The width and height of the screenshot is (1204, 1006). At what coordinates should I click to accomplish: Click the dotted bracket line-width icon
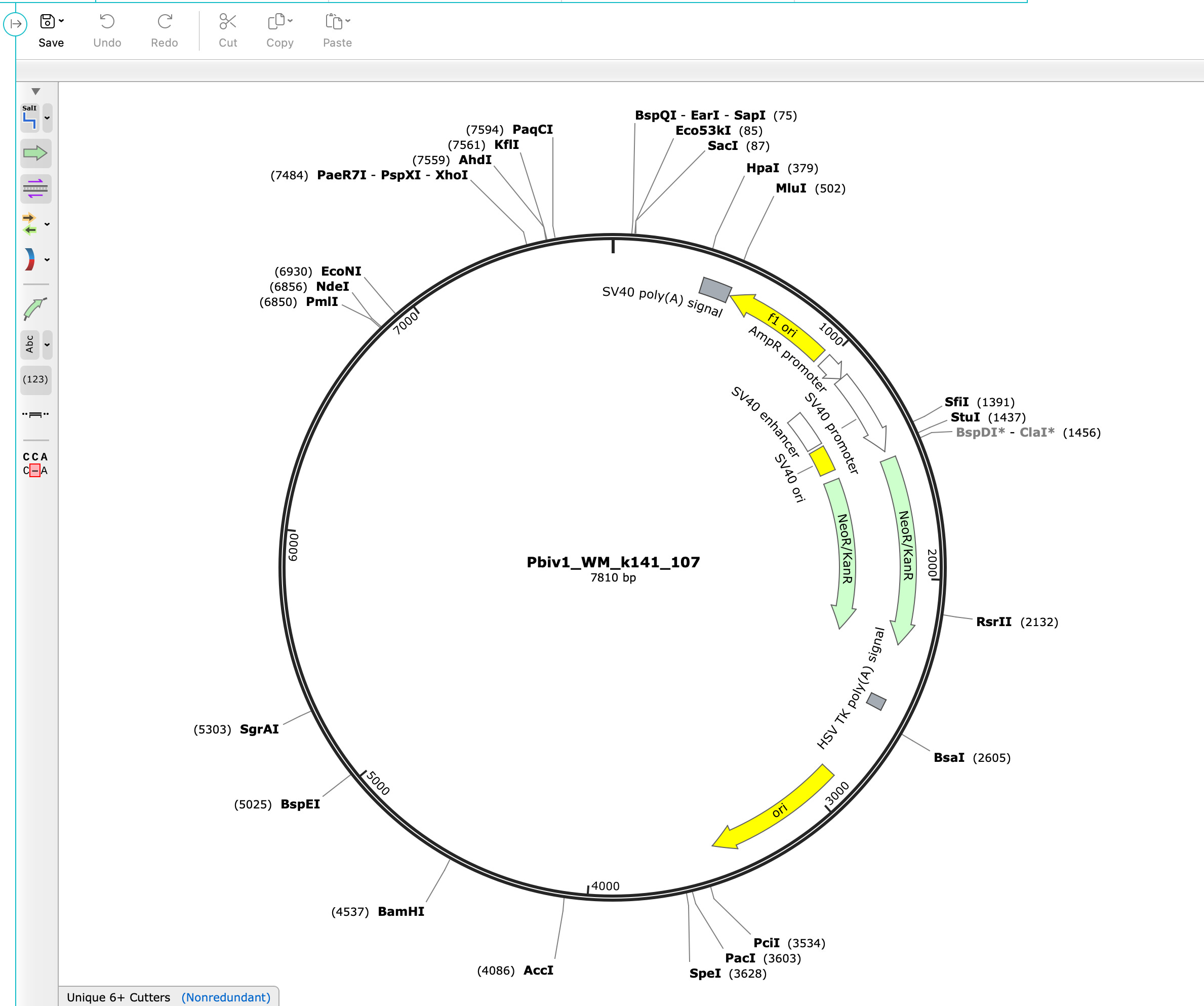tap(35, 414)
